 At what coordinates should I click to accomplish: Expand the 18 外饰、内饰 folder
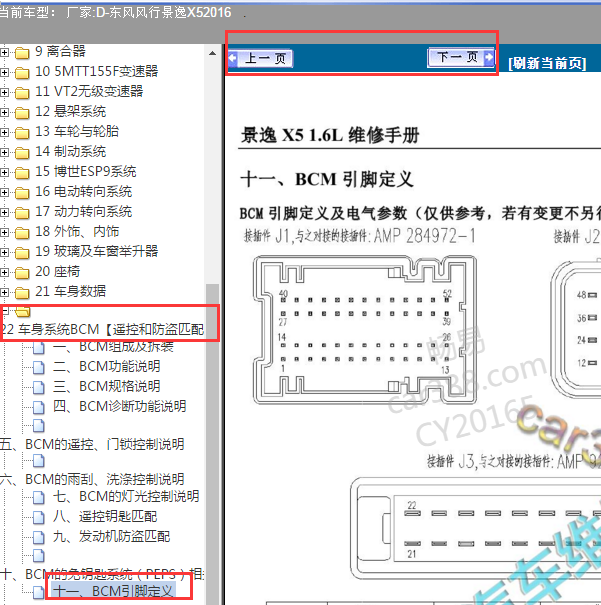tap(4, 232)
